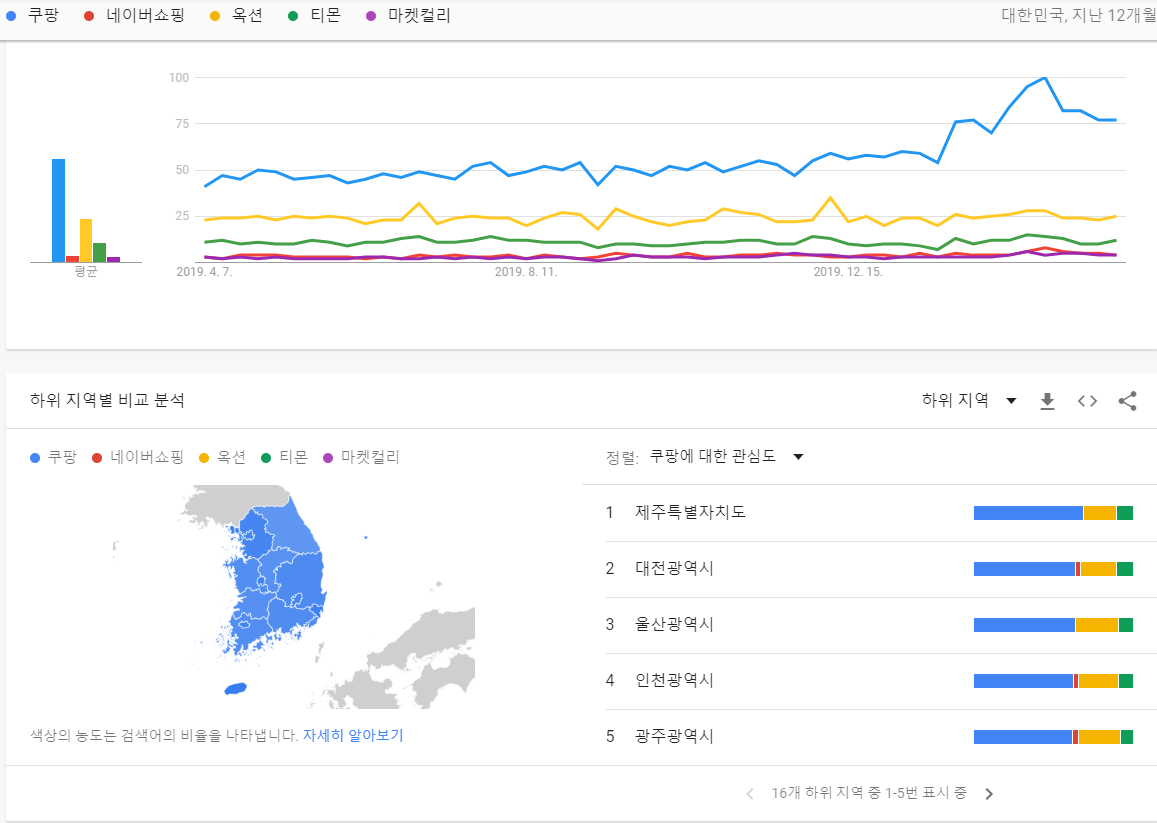This screenshot has height=823, width=1157.
Task: Click the next arrow to see more regions
Action: pos(989,793)
